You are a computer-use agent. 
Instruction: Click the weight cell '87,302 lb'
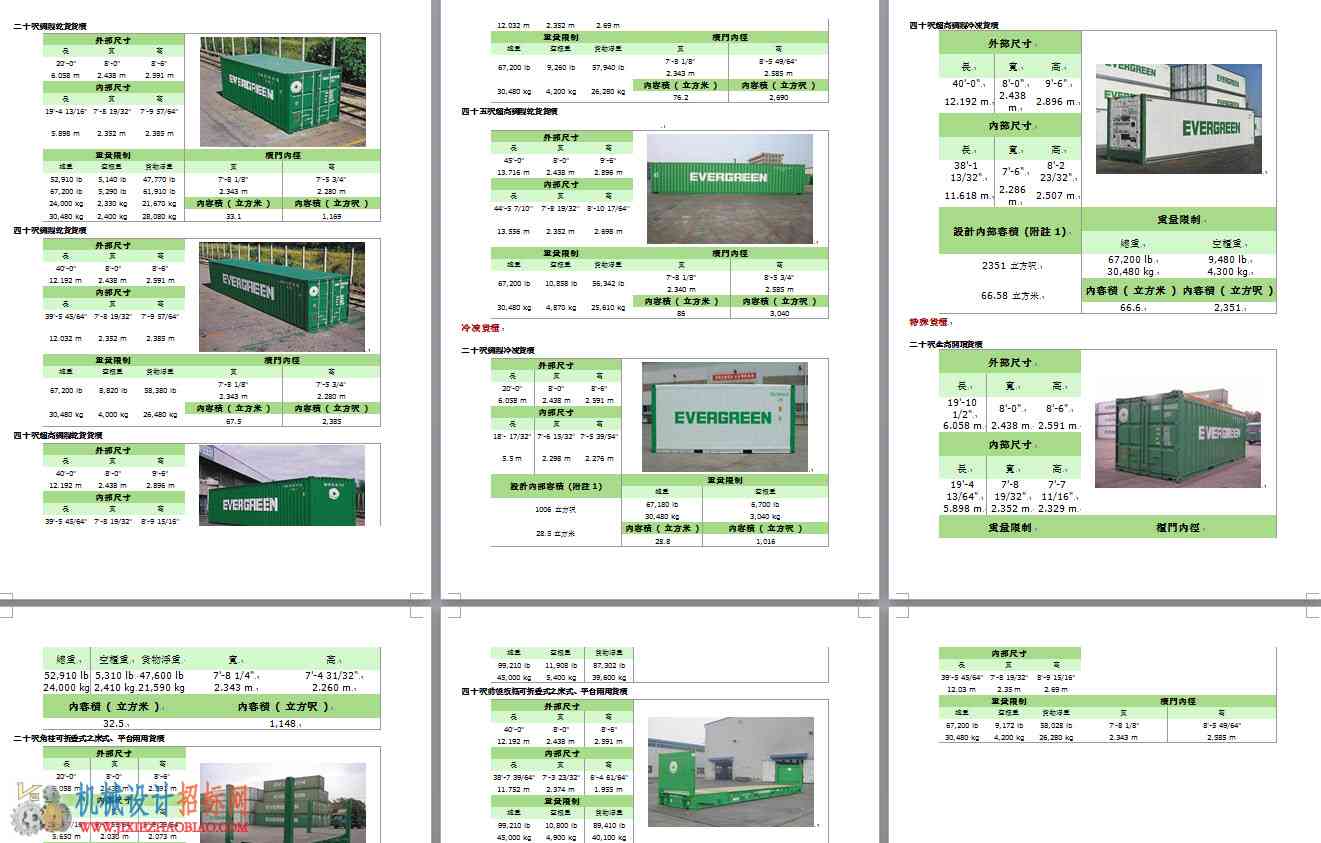607,664
